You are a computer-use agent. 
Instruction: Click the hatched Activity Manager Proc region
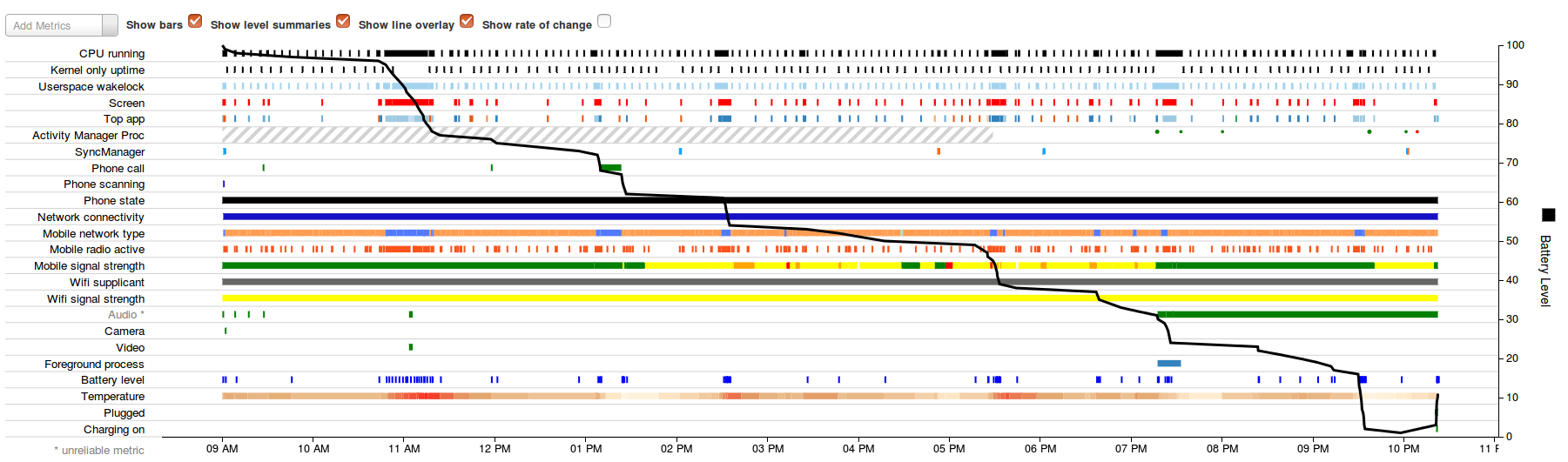607,135
